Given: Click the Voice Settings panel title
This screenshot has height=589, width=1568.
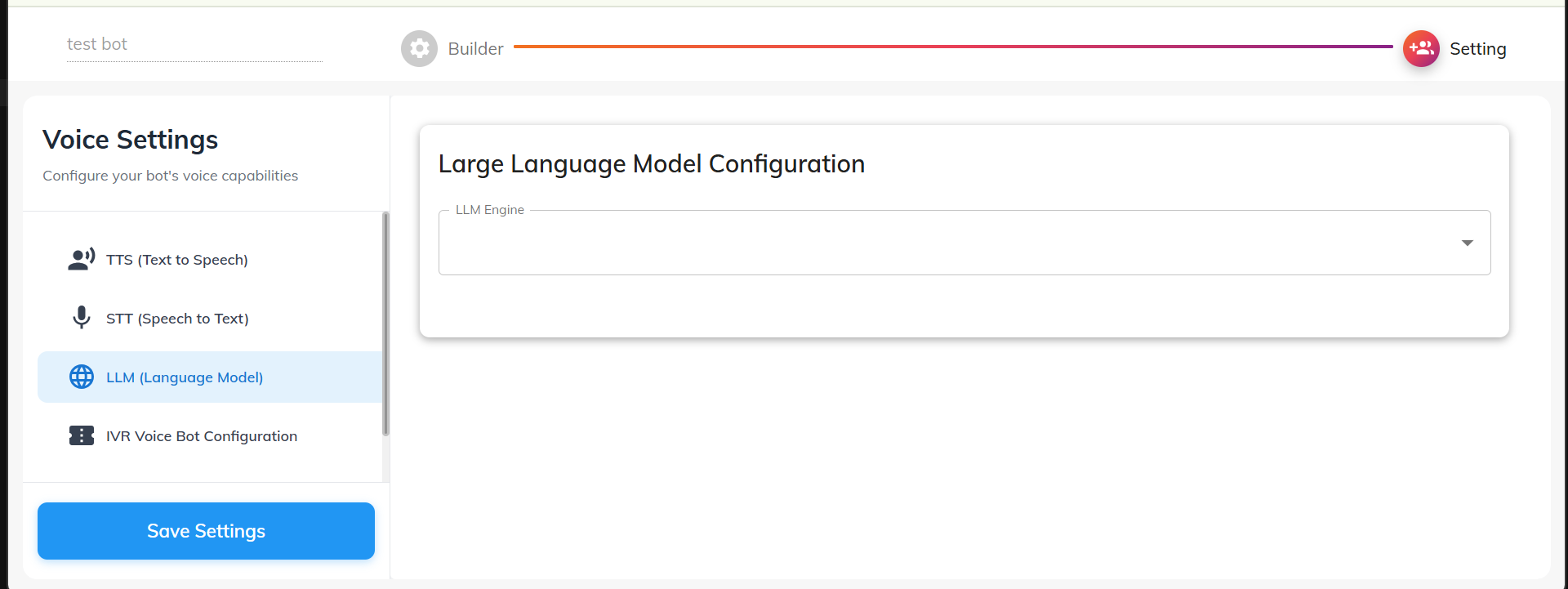Looking at the screenshot, I should 131,140.
